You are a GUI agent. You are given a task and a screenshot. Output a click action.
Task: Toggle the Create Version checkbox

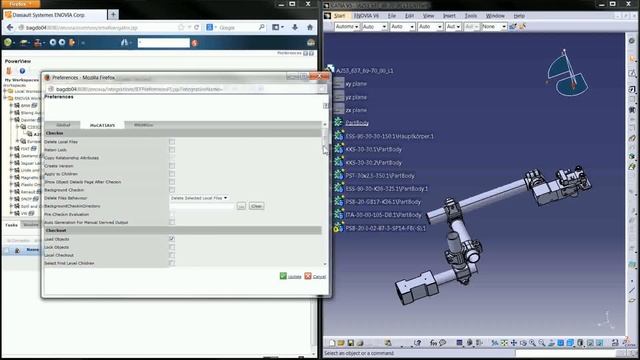(172, 166)
